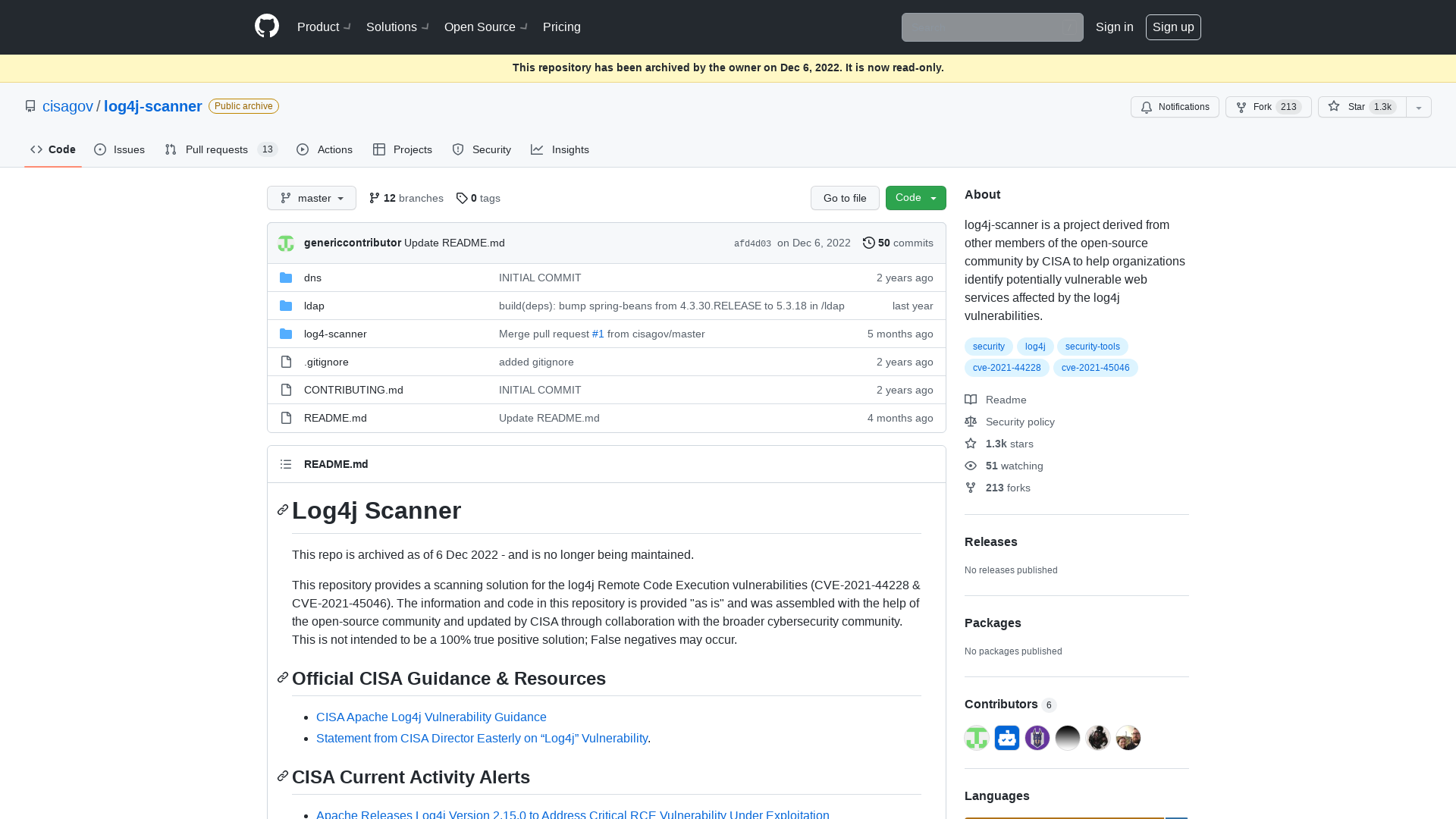Switch to the Code tab
This screenshot has width=1456, height=819.
[53, 149]
